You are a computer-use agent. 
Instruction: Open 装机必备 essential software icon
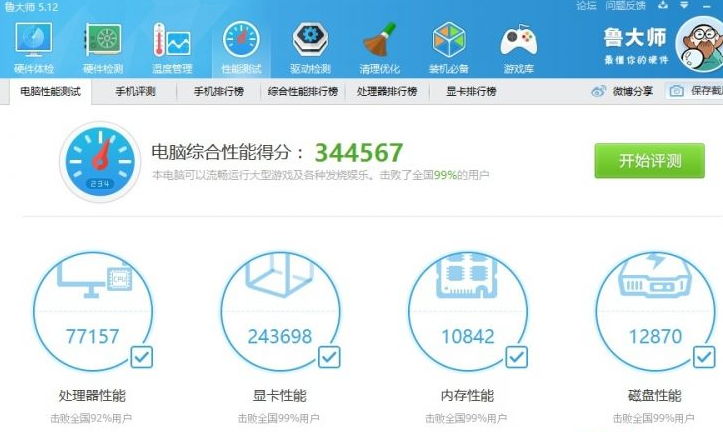coord(449,40)
